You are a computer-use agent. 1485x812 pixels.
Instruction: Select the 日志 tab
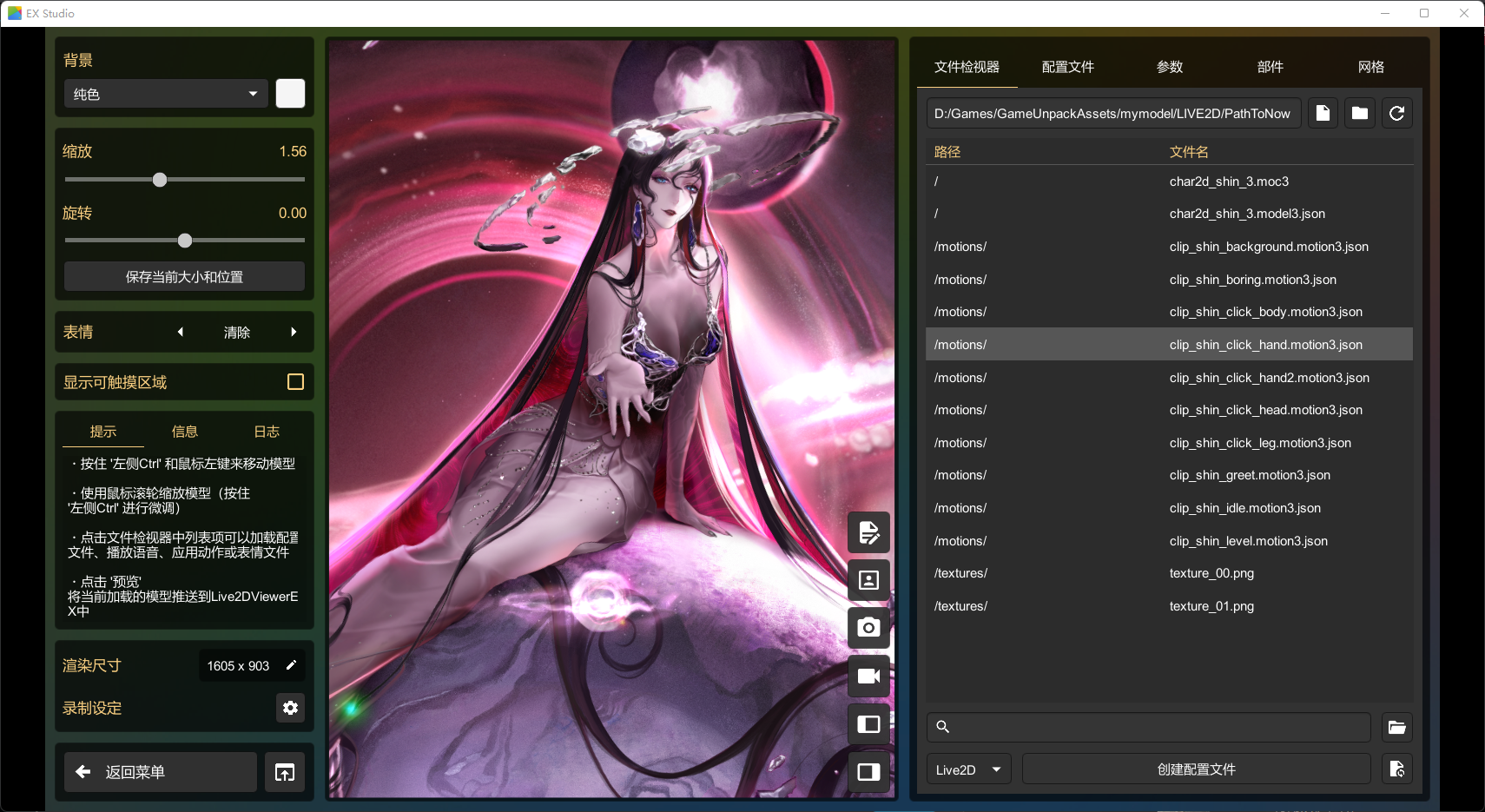point(267,432)
